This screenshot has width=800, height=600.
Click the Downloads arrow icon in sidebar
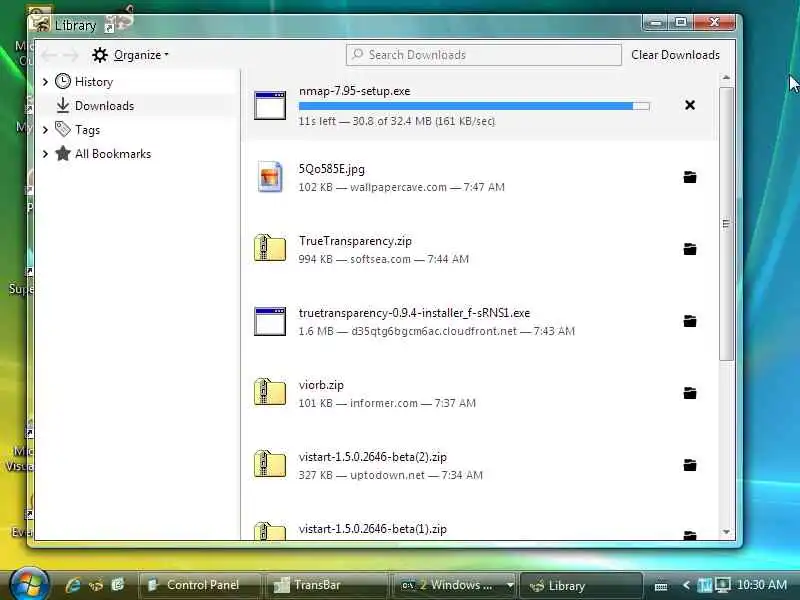(x=63, y=105)
